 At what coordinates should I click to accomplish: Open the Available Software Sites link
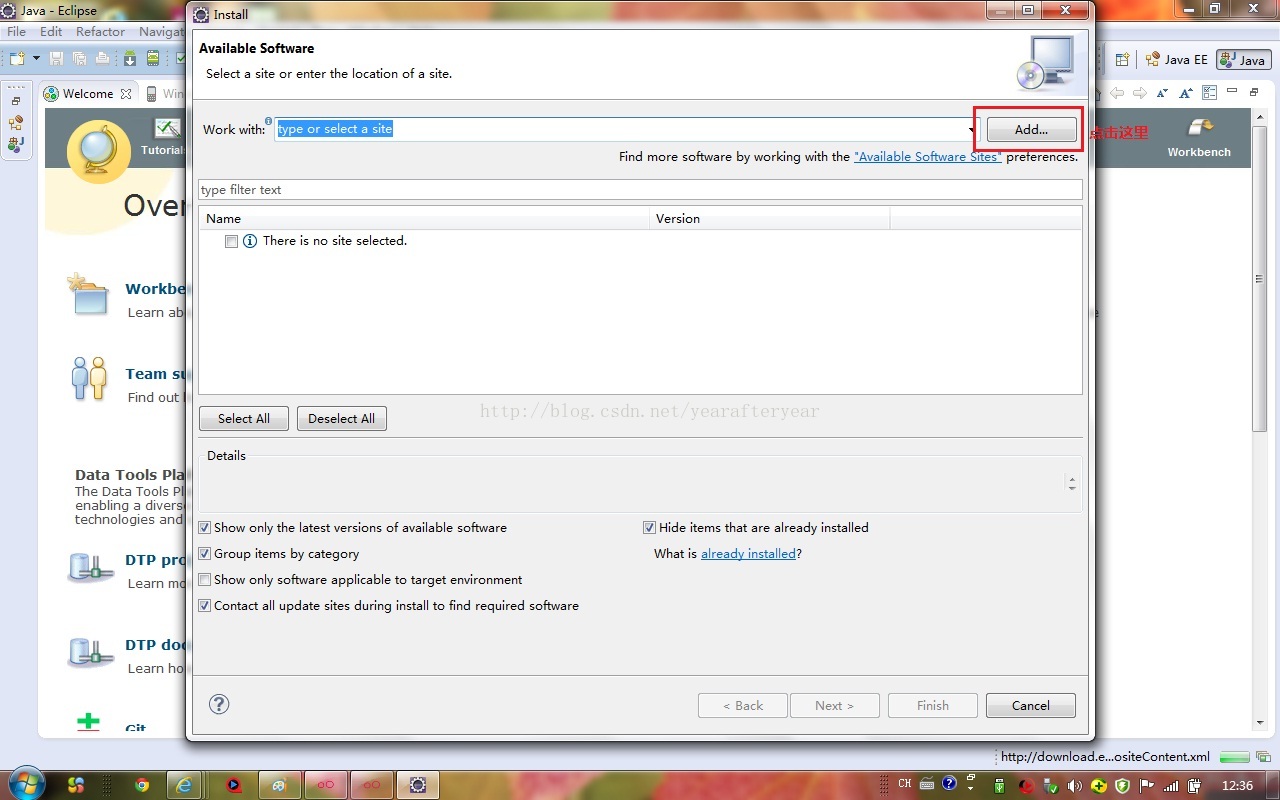928,157
